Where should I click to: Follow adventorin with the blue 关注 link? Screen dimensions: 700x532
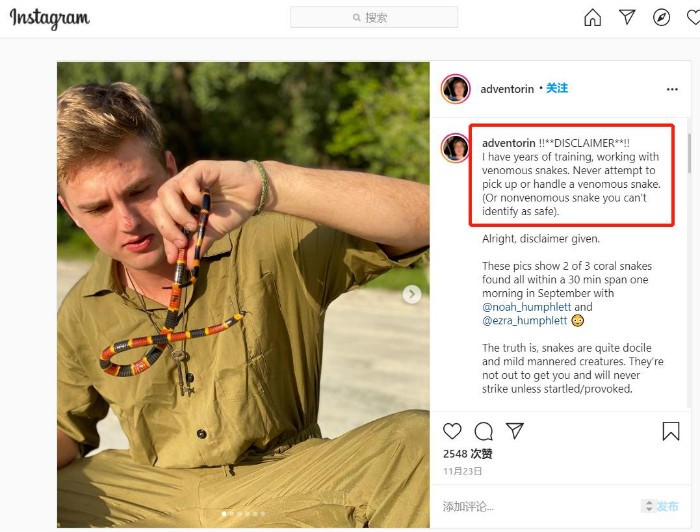tap(557, 88)
